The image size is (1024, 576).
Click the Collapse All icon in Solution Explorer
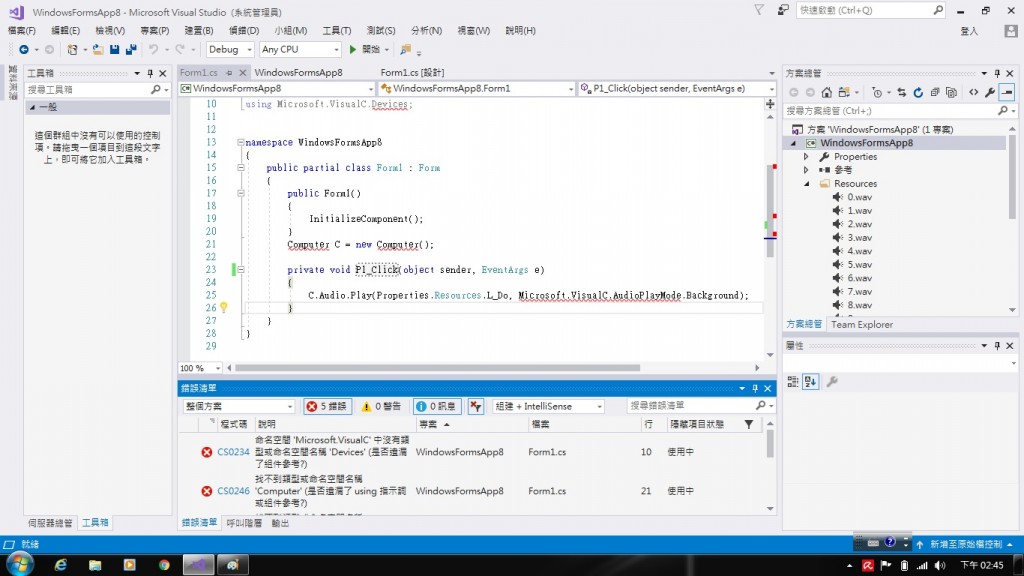pyautogui.click(x=935, y=93)
